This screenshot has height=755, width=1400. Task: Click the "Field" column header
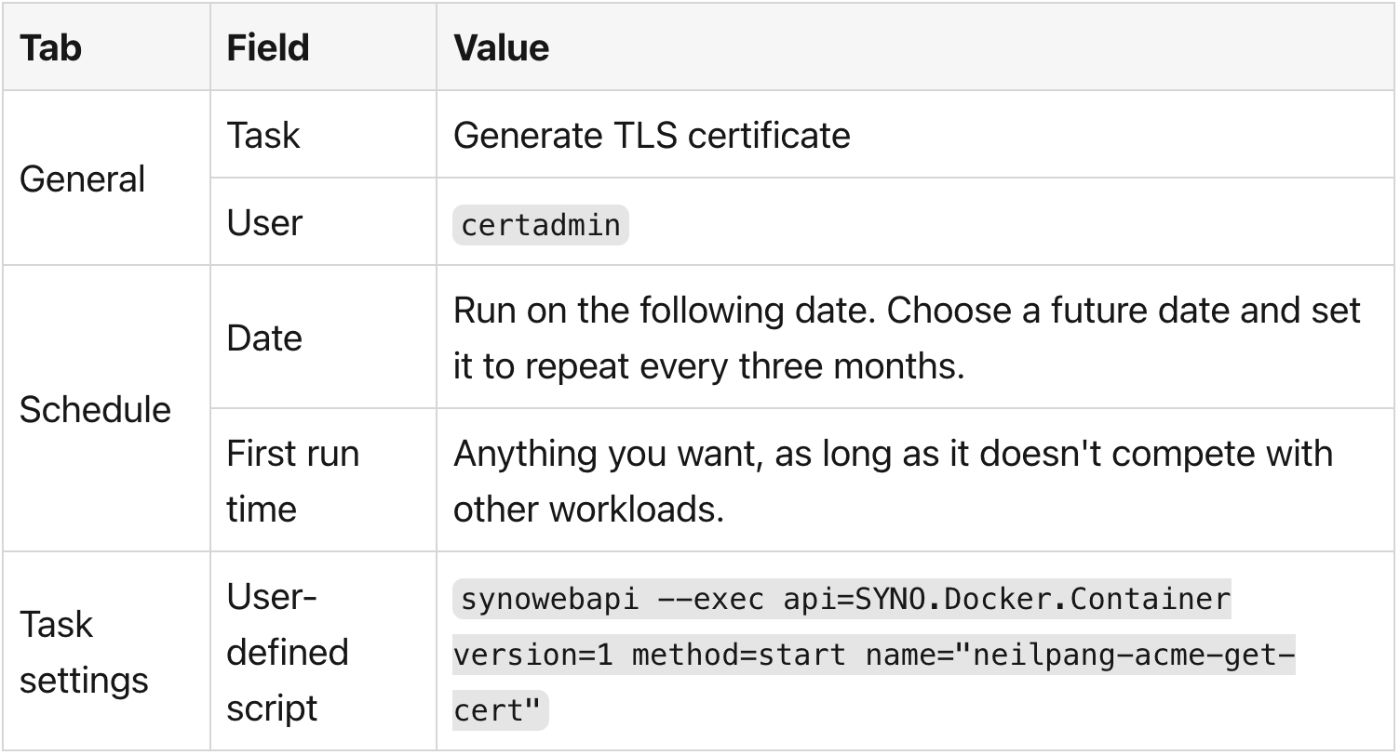pos(267,48)
